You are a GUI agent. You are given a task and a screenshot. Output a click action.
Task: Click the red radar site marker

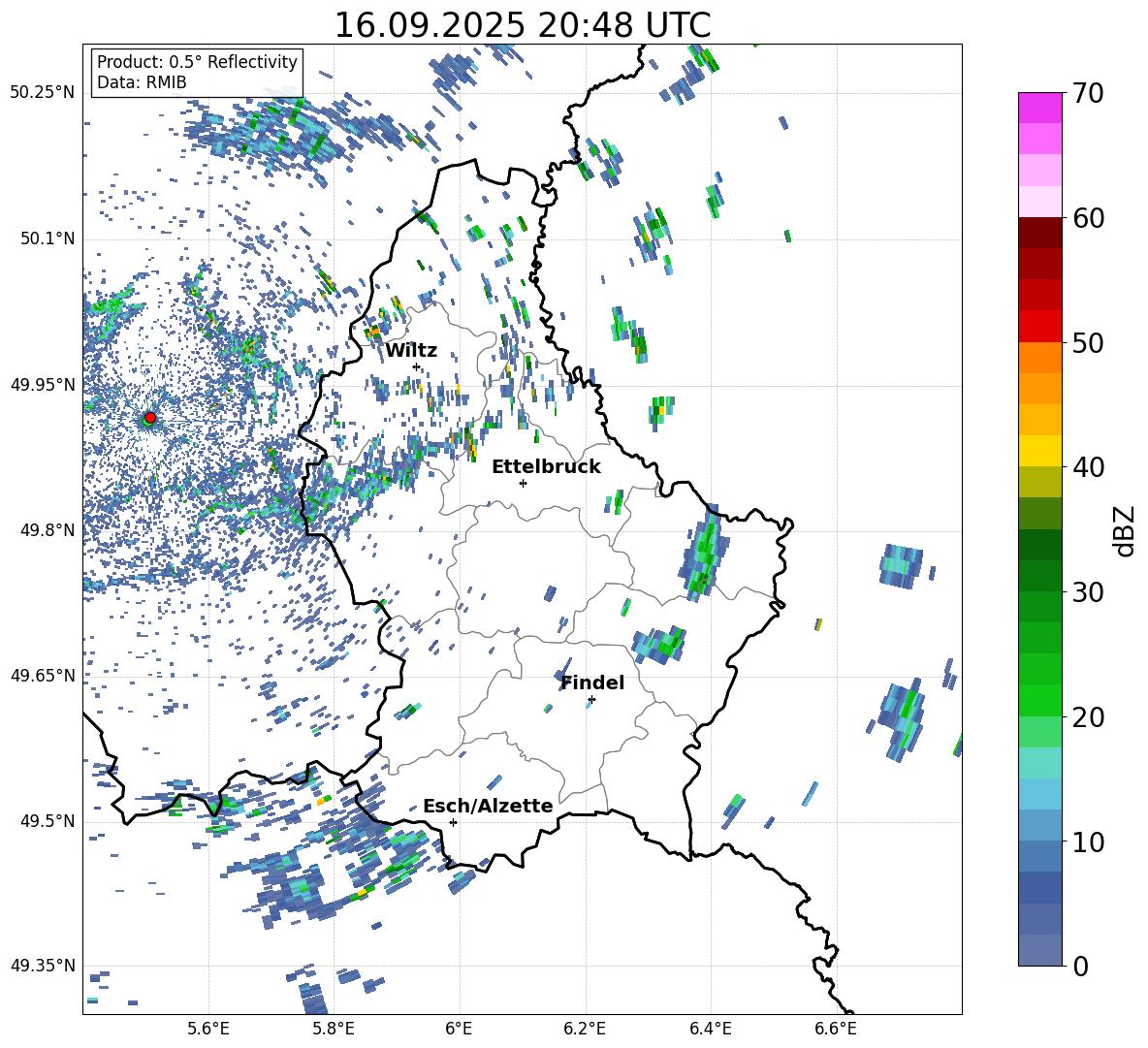[150, 418]
